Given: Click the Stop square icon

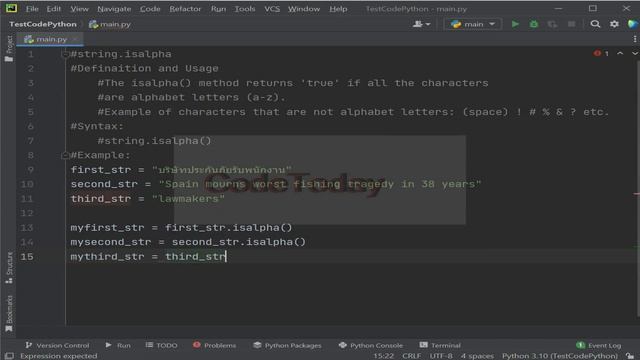Looking at the screenshot, I should pos(571,24).
